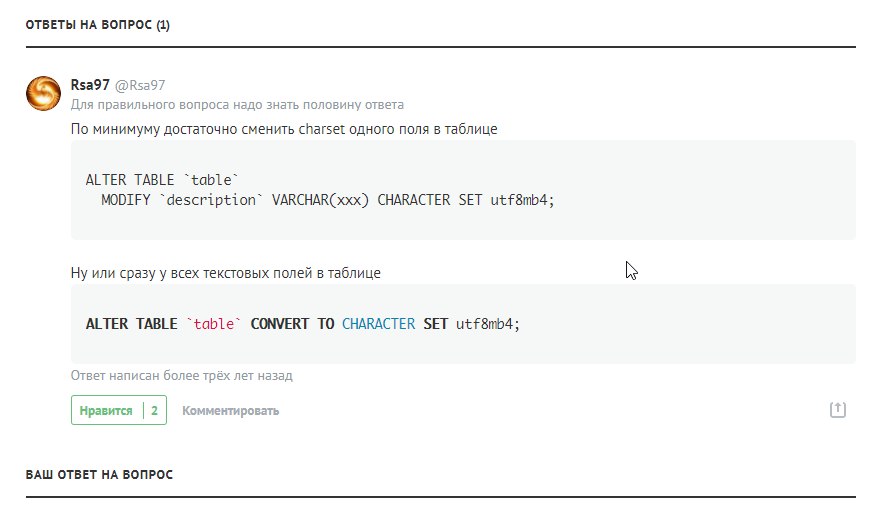Like the answer with Нравится button
The height and width of the screenshot is (507, 885).
pos(119,410)
